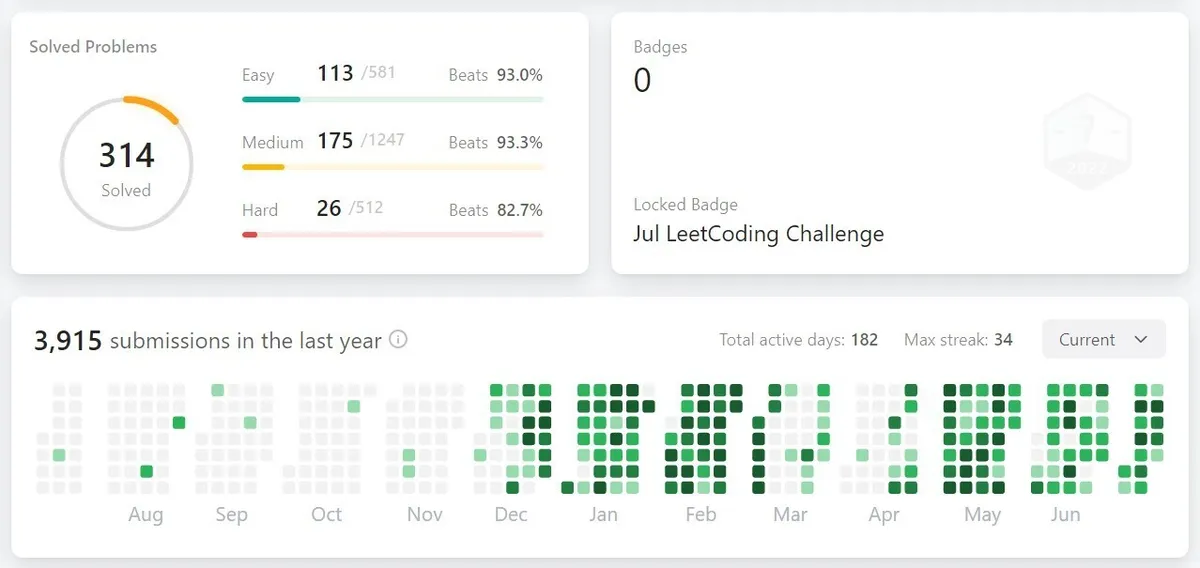Click the submissions info circle icon

click(x=398, y=340)
